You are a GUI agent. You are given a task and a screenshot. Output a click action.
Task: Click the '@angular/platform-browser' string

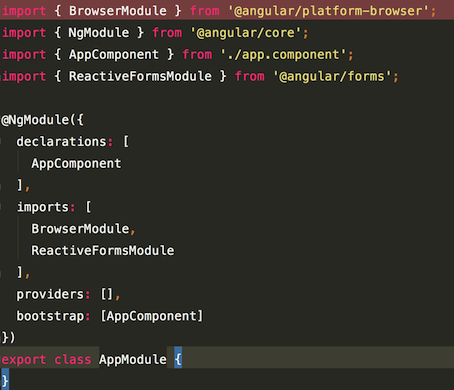pos(329,11)
